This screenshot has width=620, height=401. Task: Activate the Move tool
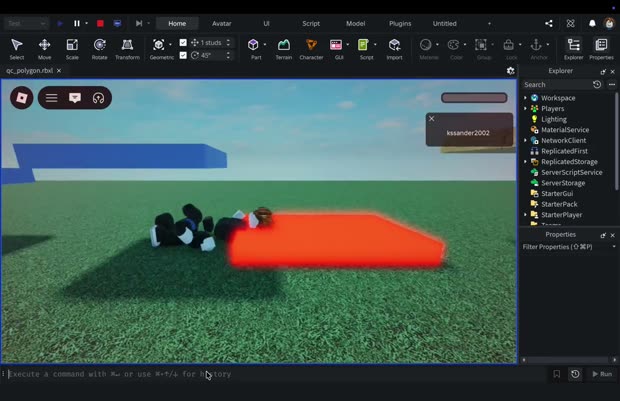coord(44,49)
